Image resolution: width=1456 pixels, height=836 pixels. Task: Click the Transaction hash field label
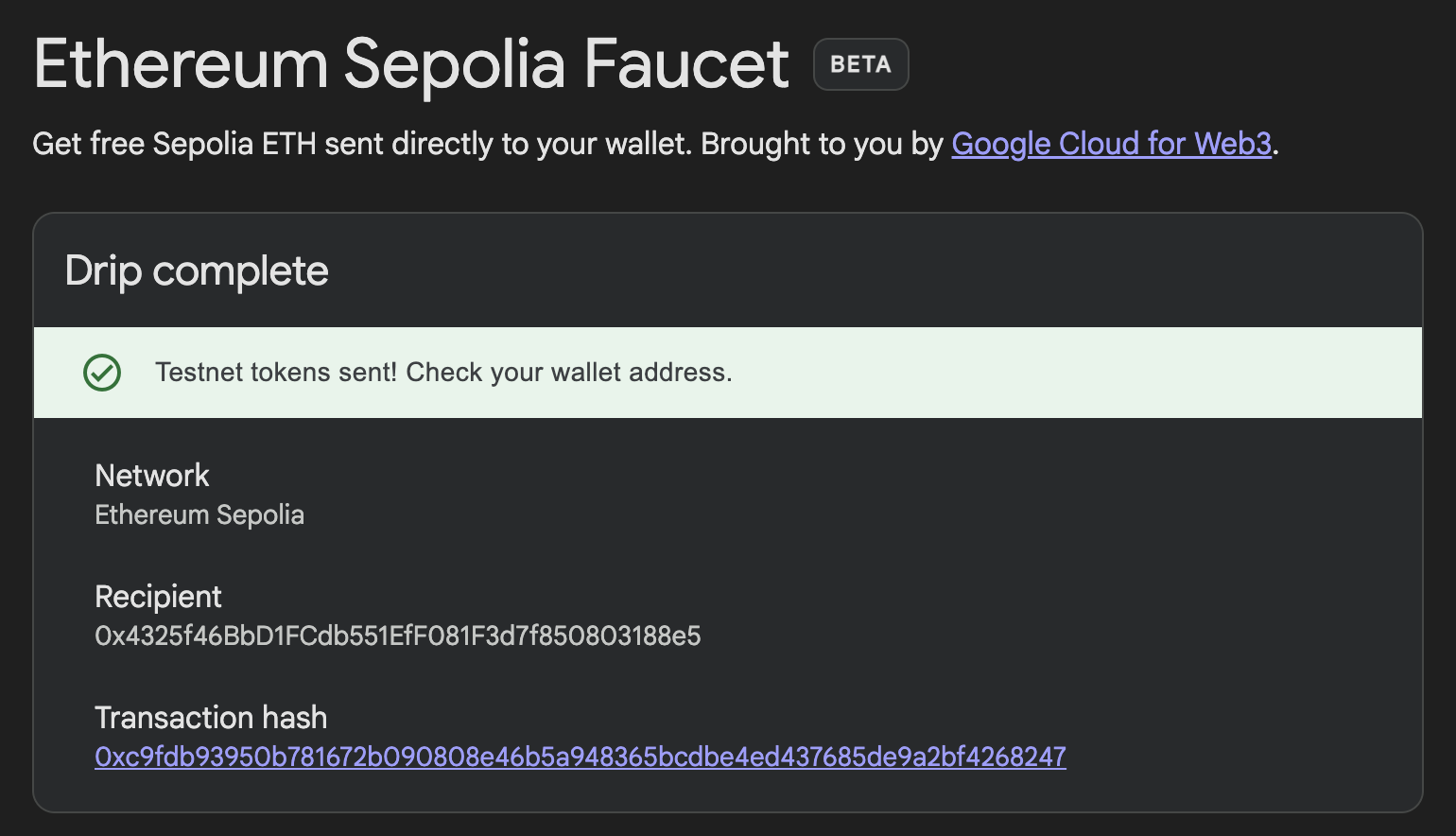(x=211, y=718)
